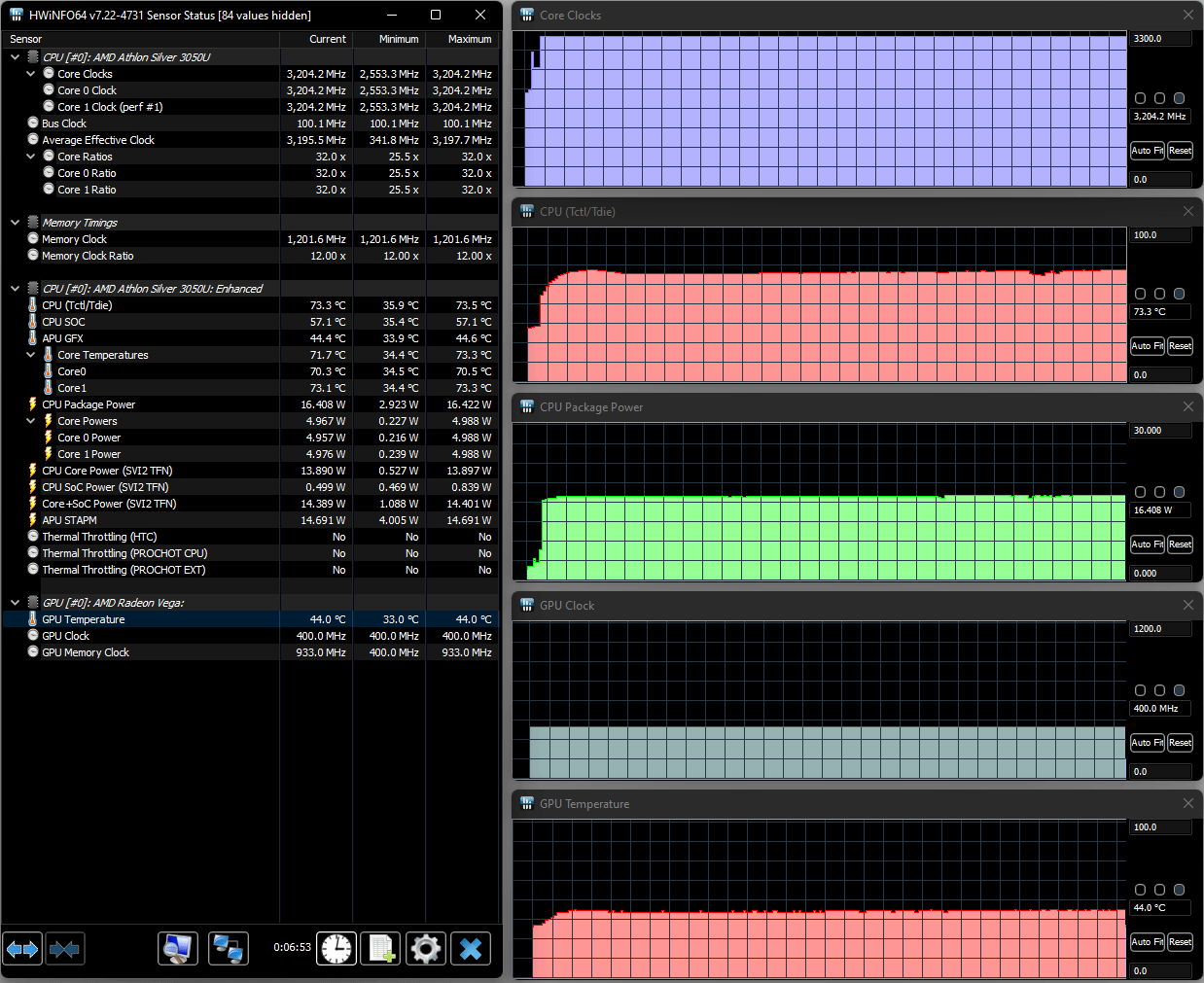Open network sensor sharing icon
The image size is (1204, 983).
229,949
